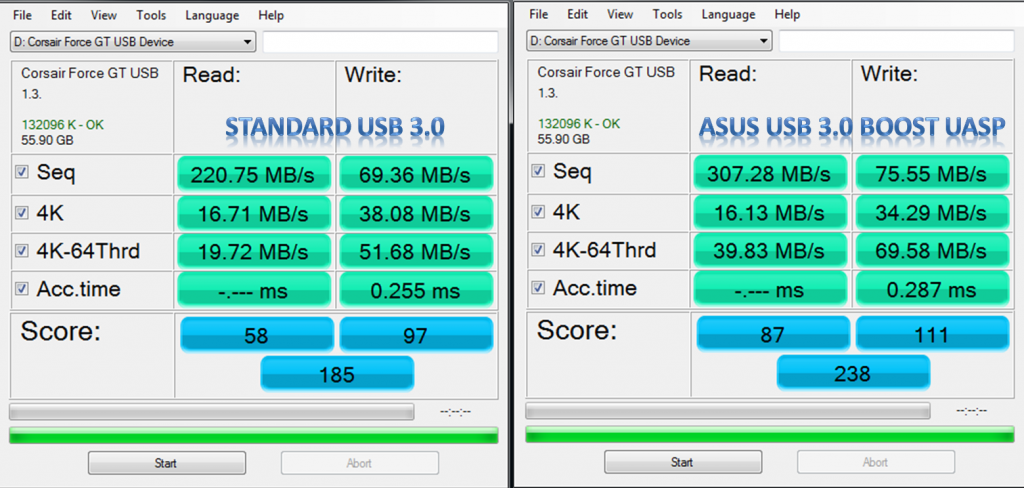Uncheck 4K-64Thrd test in right window
The image size is (1024, 488).
pos(538,250)
